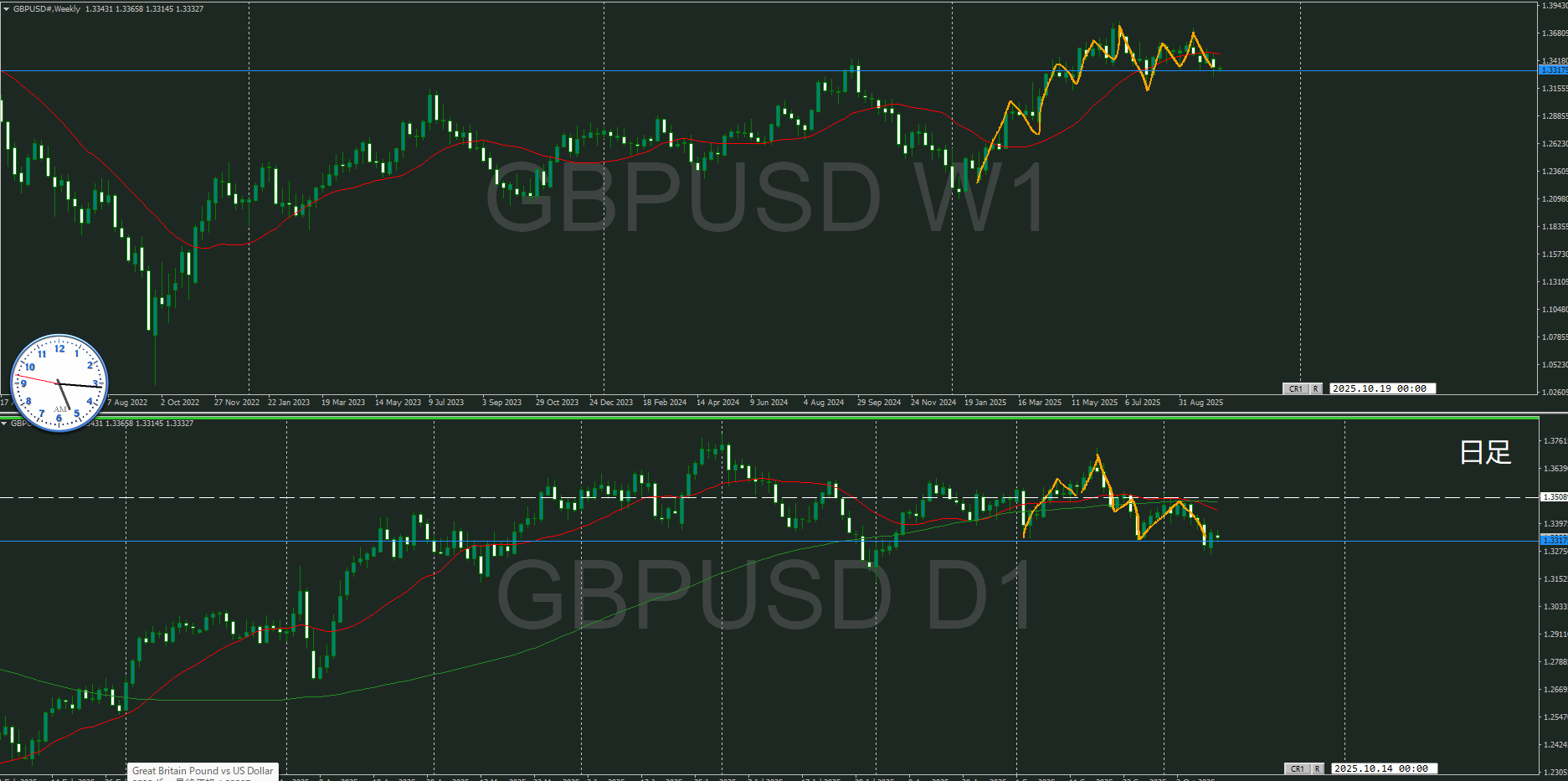The height and width of the screenshot is (781, 1568).
Task: Open the daily chart dropdown triangle
Action: (4, 424)
